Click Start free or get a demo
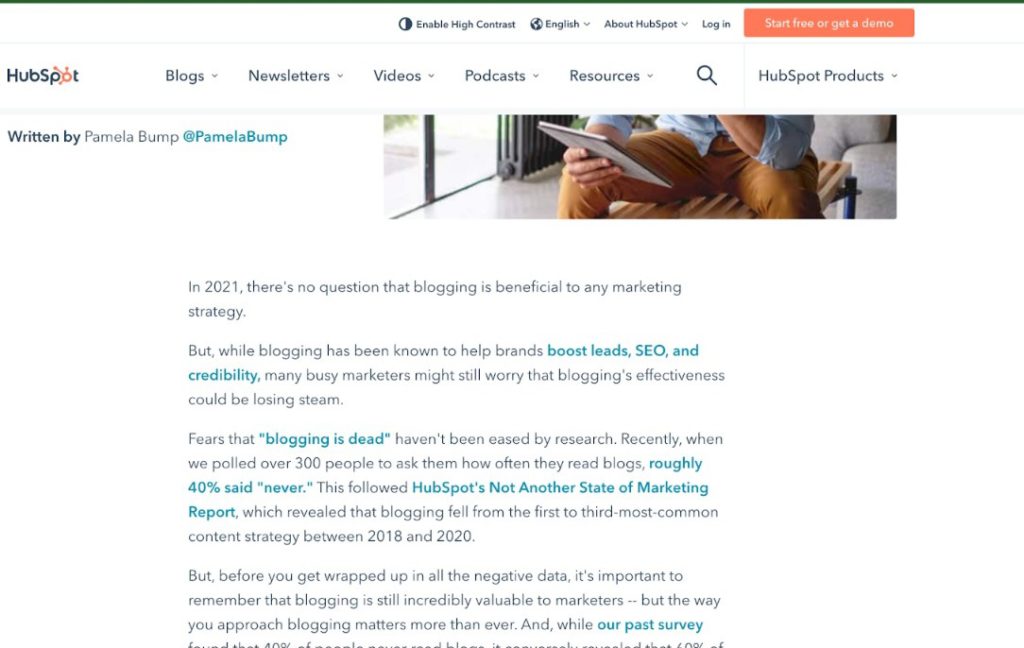Image resolution: width=1024 pixels, height=648 pixels. pos(829,23)
